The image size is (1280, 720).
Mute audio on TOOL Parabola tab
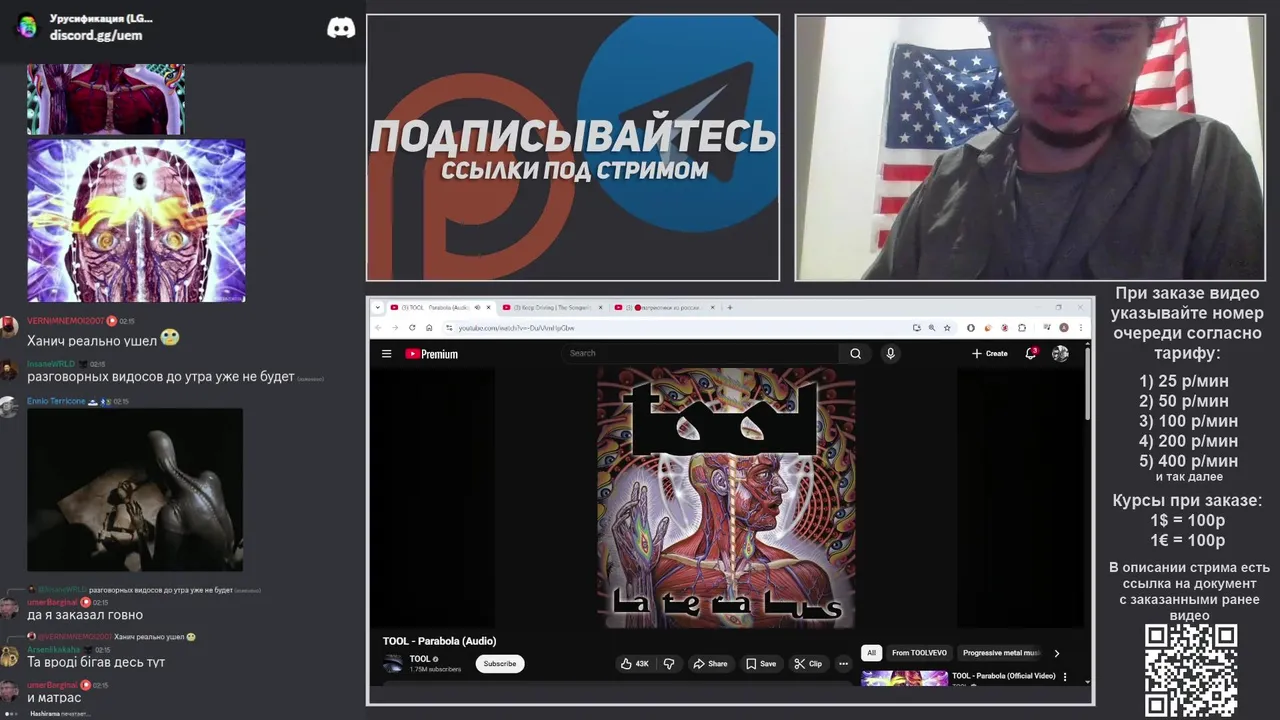point(477,307)
